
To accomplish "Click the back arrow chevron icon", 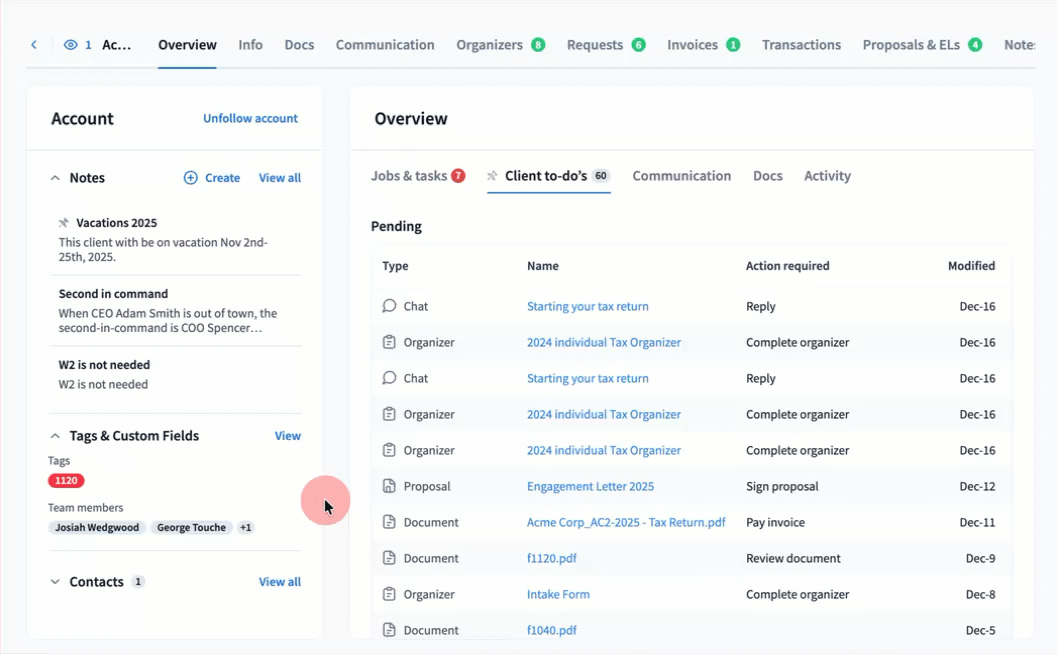I will pyautogui.click(x=34, y=45).
